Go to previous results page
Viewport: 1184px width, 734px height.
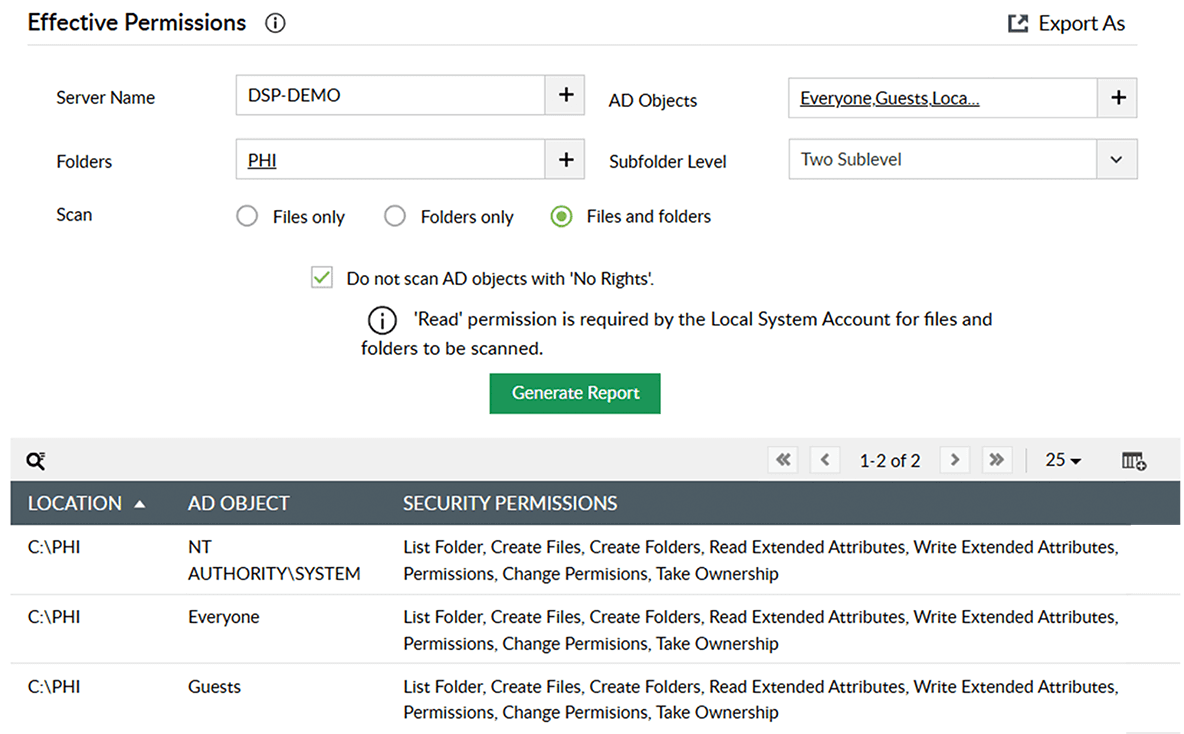(x=825, y=460)
